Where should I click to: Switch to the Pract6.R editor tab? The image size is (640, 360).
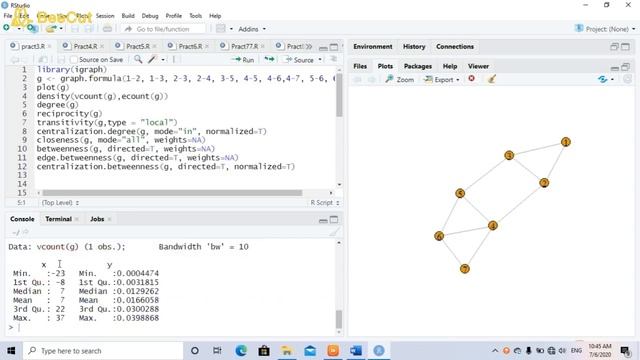point(190,47)
